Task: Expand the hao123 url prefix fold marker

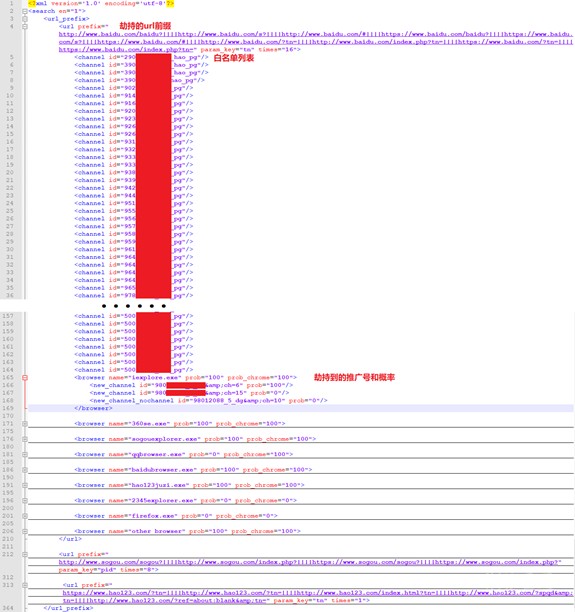Action: click(x=25, y=585)
